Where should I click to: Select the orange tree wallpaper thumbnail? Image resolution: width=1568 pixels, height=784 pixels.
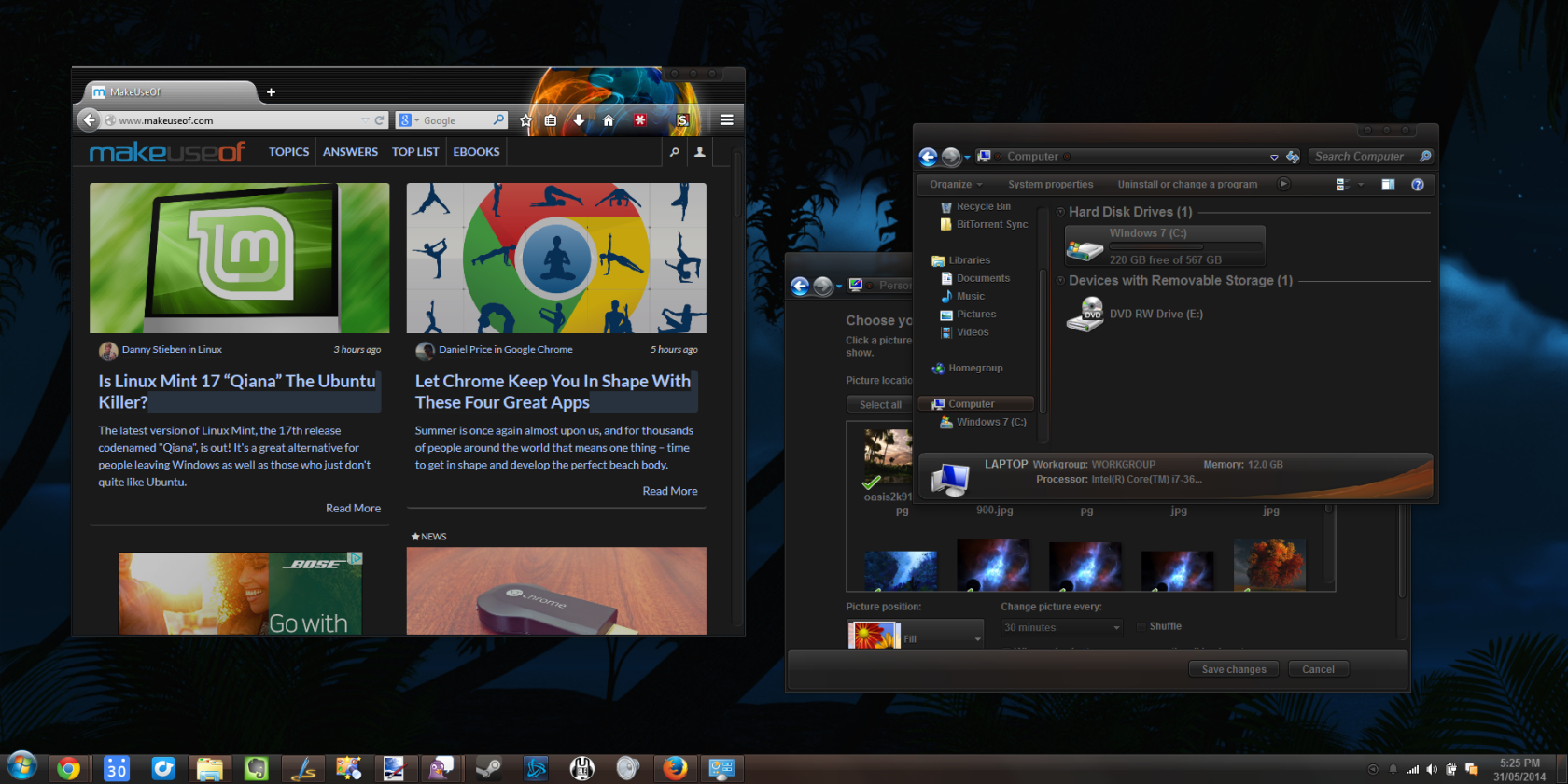coord(1269,565)
